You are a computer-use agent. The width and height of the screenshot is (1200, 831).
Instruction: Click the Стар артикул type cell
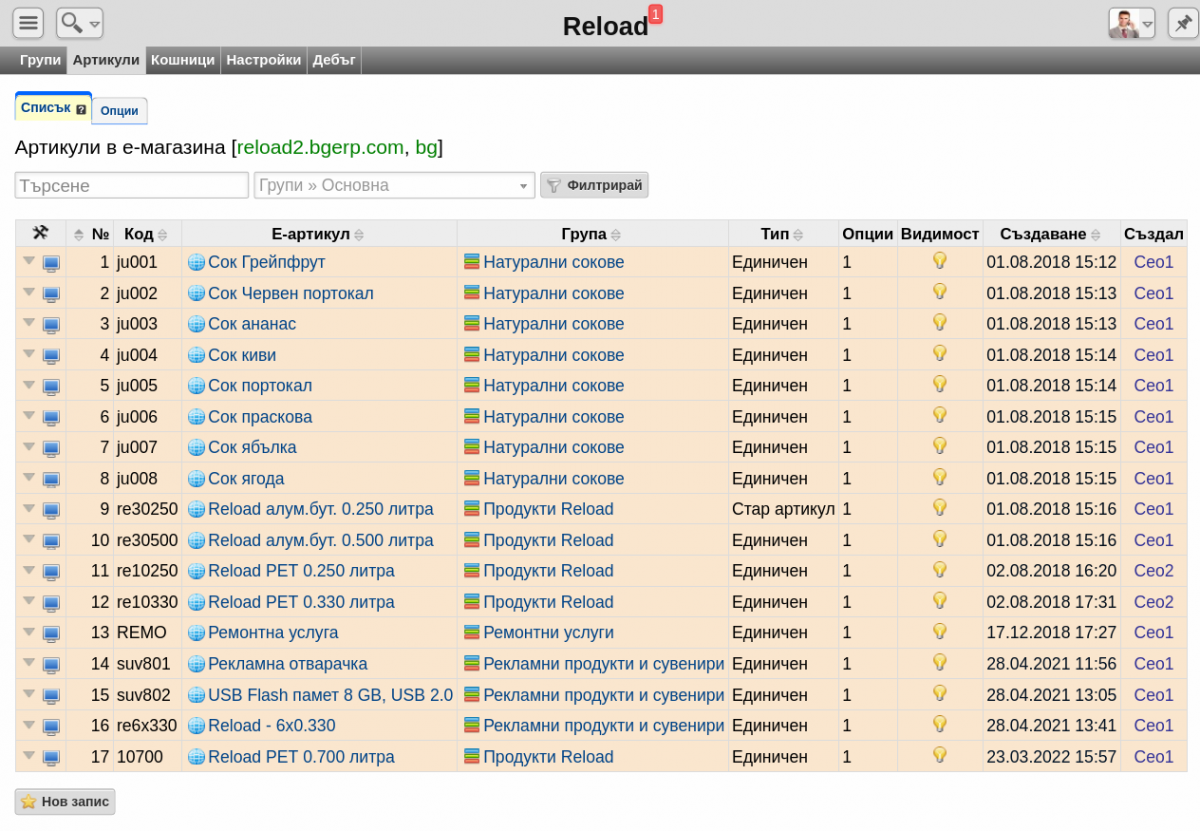point(783,510)
